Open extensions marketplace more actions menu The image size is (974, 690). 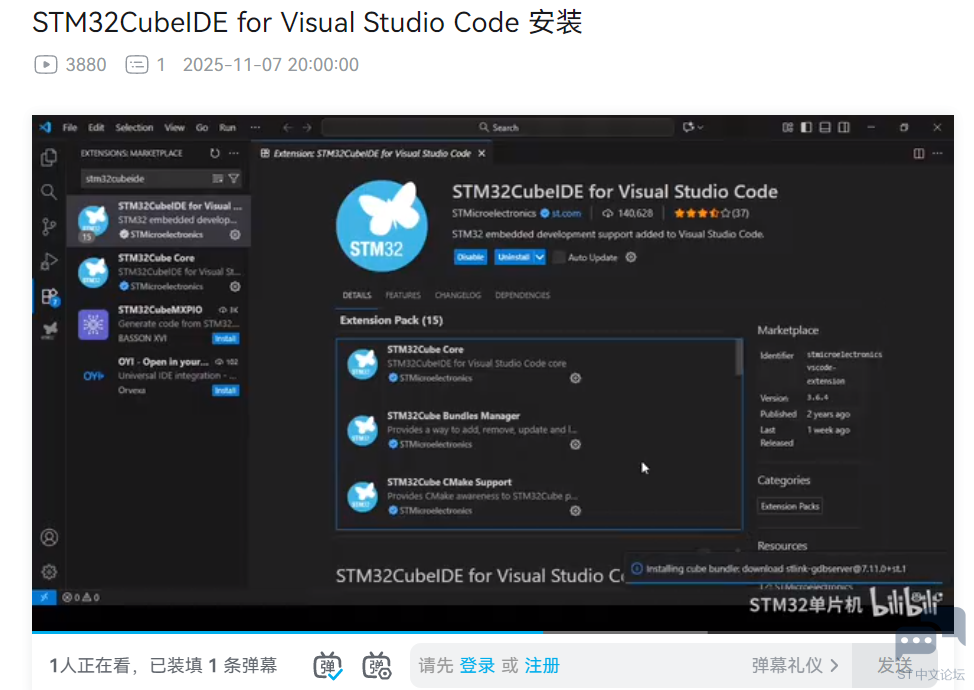(234, 153)
